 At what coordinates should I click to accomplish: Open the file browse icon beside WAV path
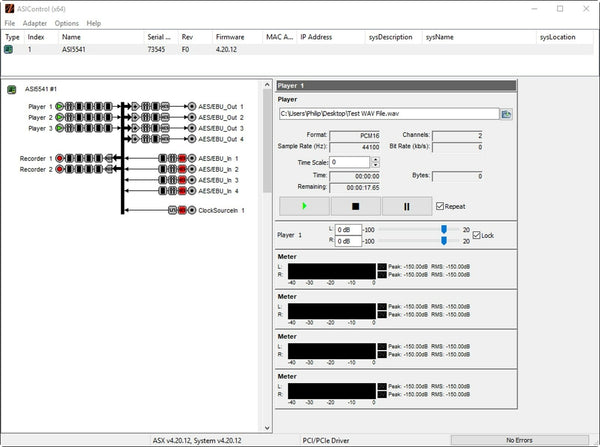click(507, 114)
